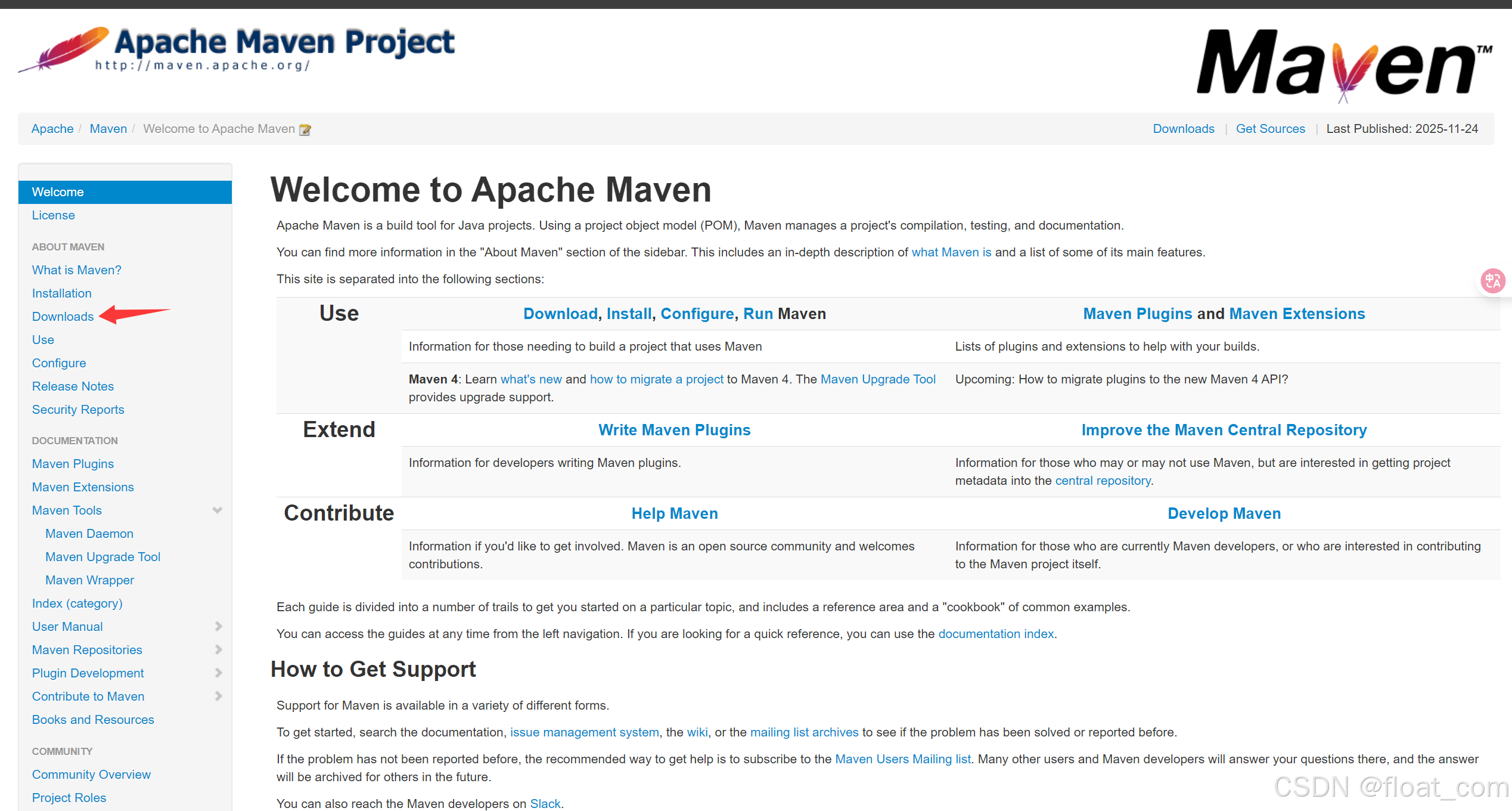The height and width of the screenshot is (811, 1512).
Task: Select the Welcome sidebar item
Action: click(x=58, y=192)
